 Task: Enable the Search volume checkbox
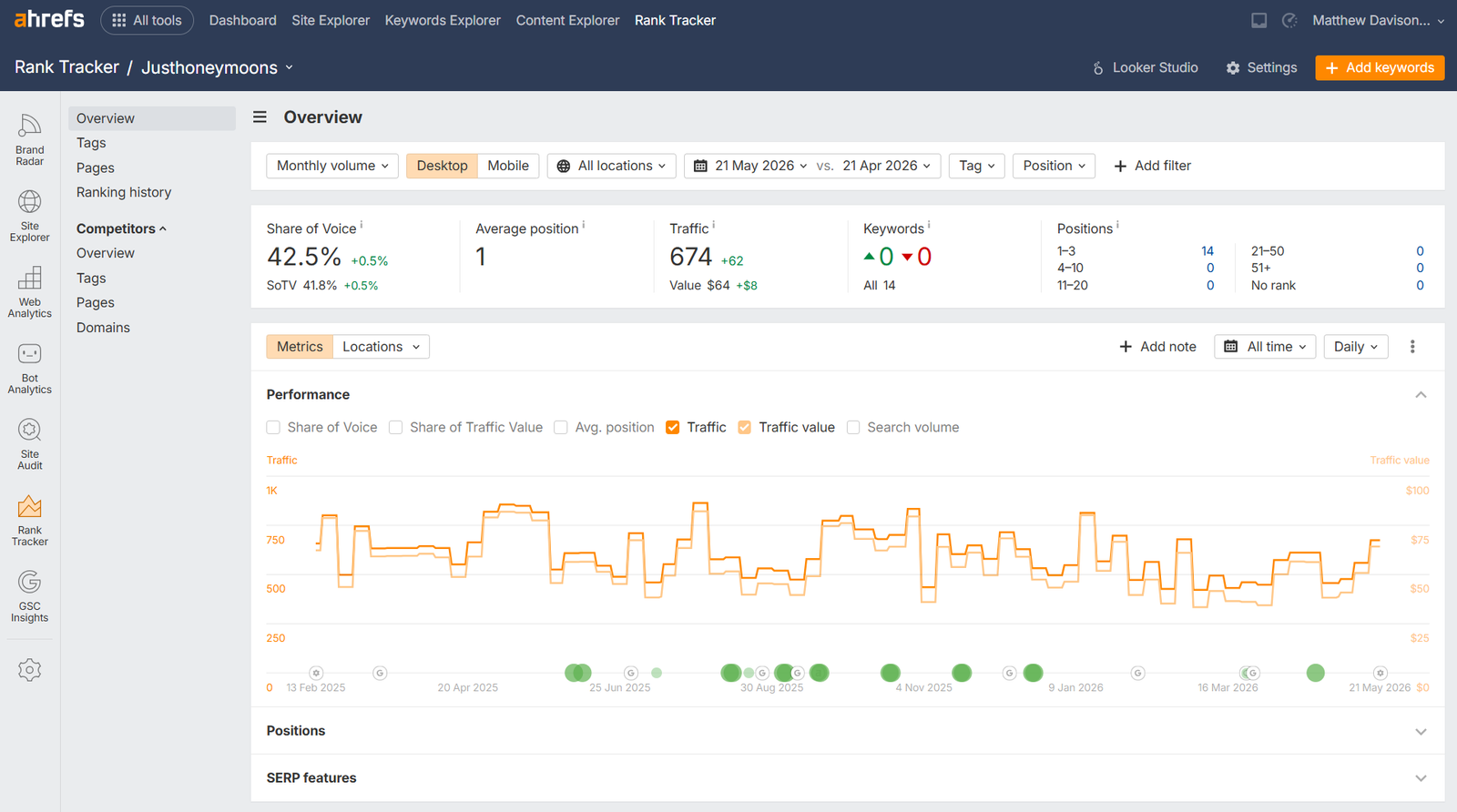coord(853,428)
